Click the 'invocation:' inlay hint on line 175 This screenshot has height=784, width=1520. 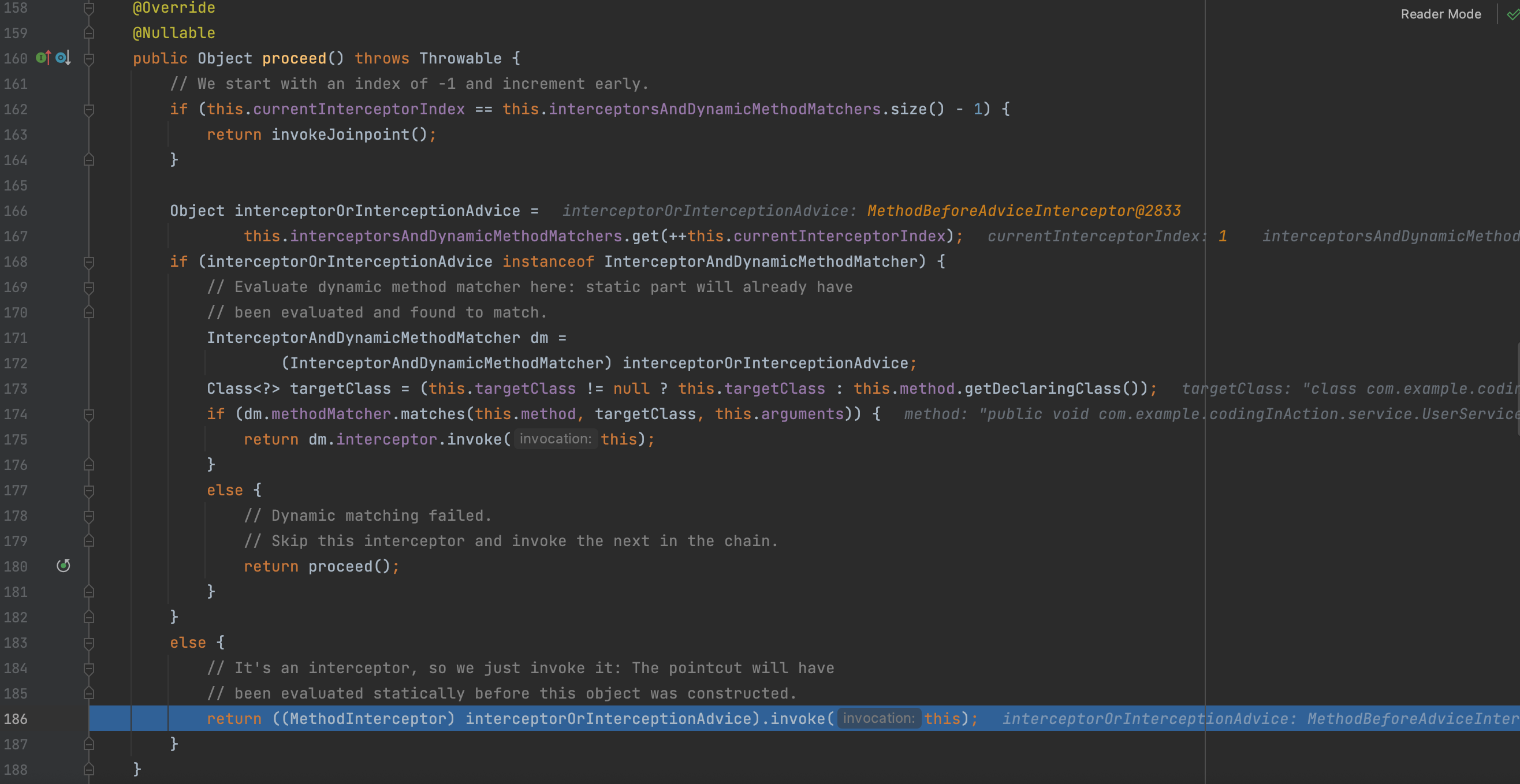554,439
